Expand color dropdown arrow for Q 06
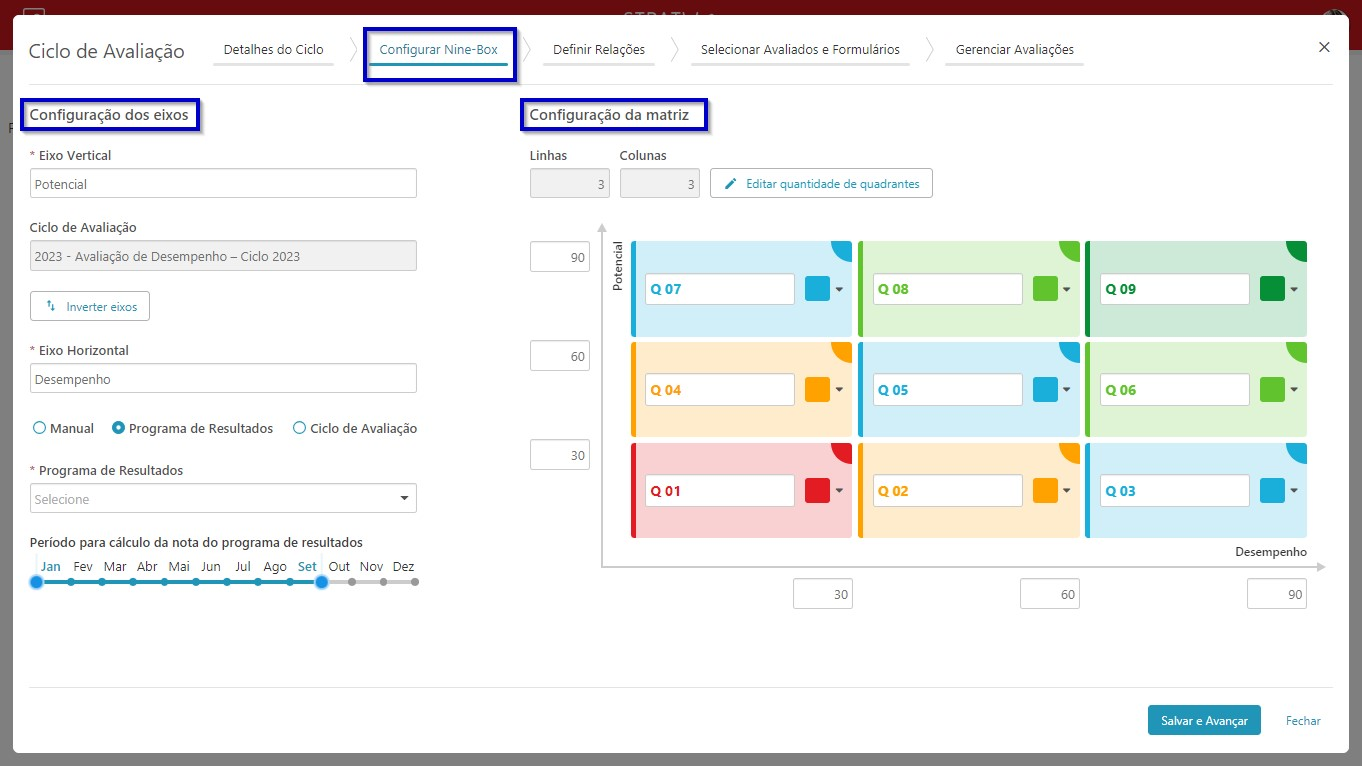Screen dimensions: 1362x766 1294,391
